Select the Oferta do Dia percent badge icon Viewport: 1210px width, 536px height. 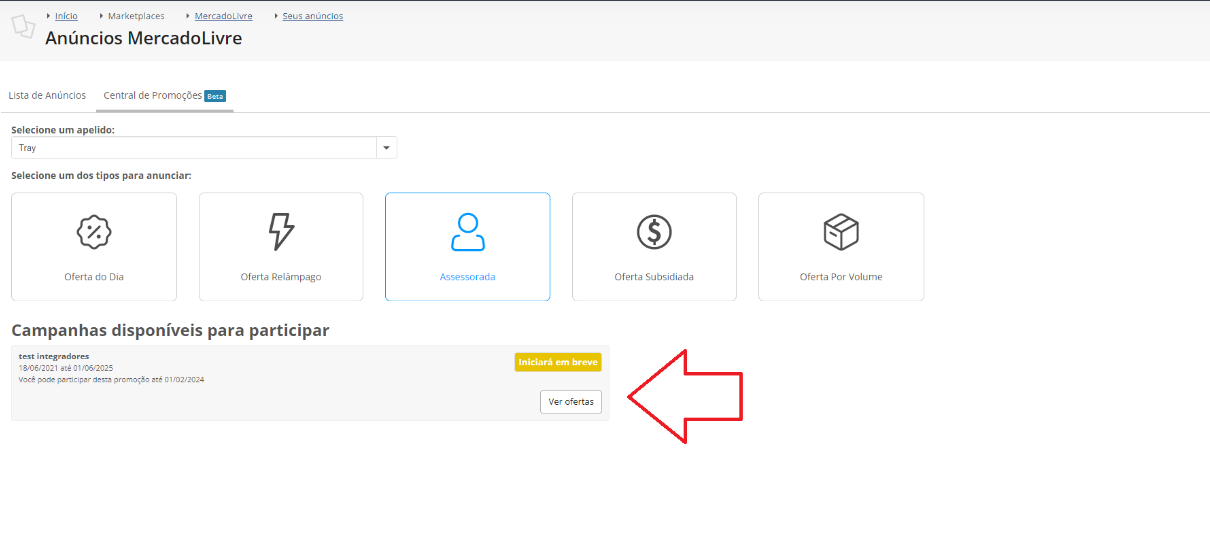pyautogui.click(x=94, y=232)
